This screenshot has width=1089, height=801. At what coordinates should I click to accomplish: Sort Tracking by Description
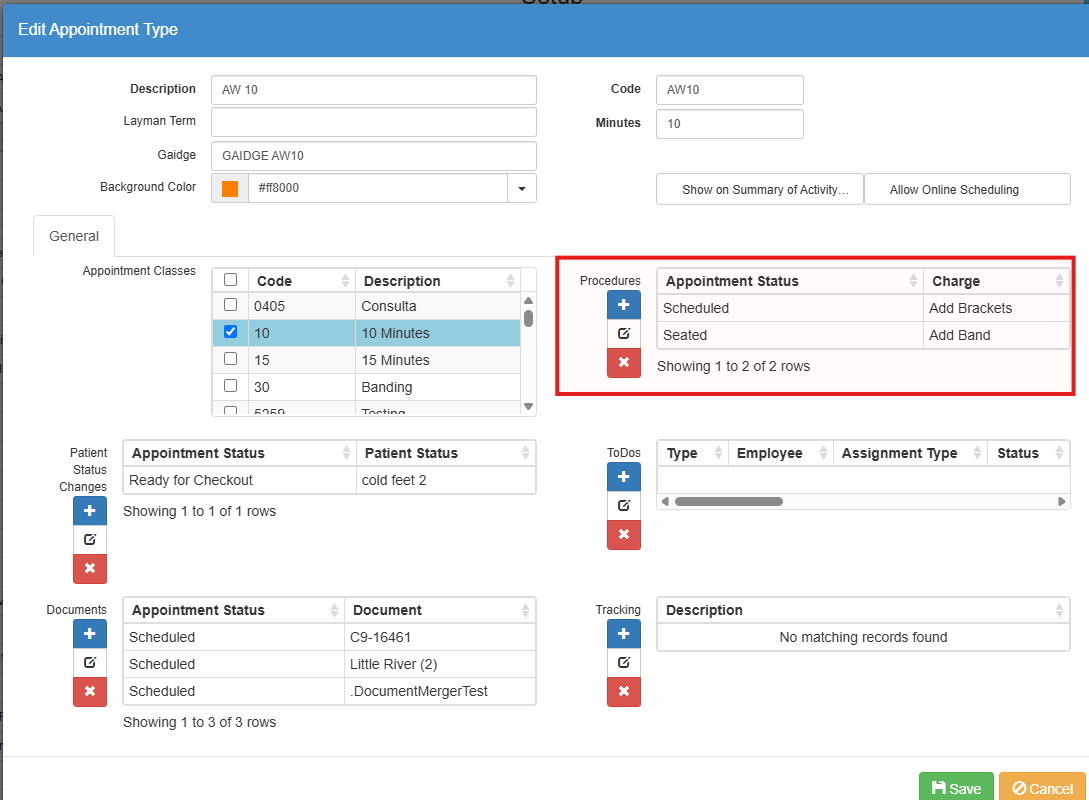point(863,610)
